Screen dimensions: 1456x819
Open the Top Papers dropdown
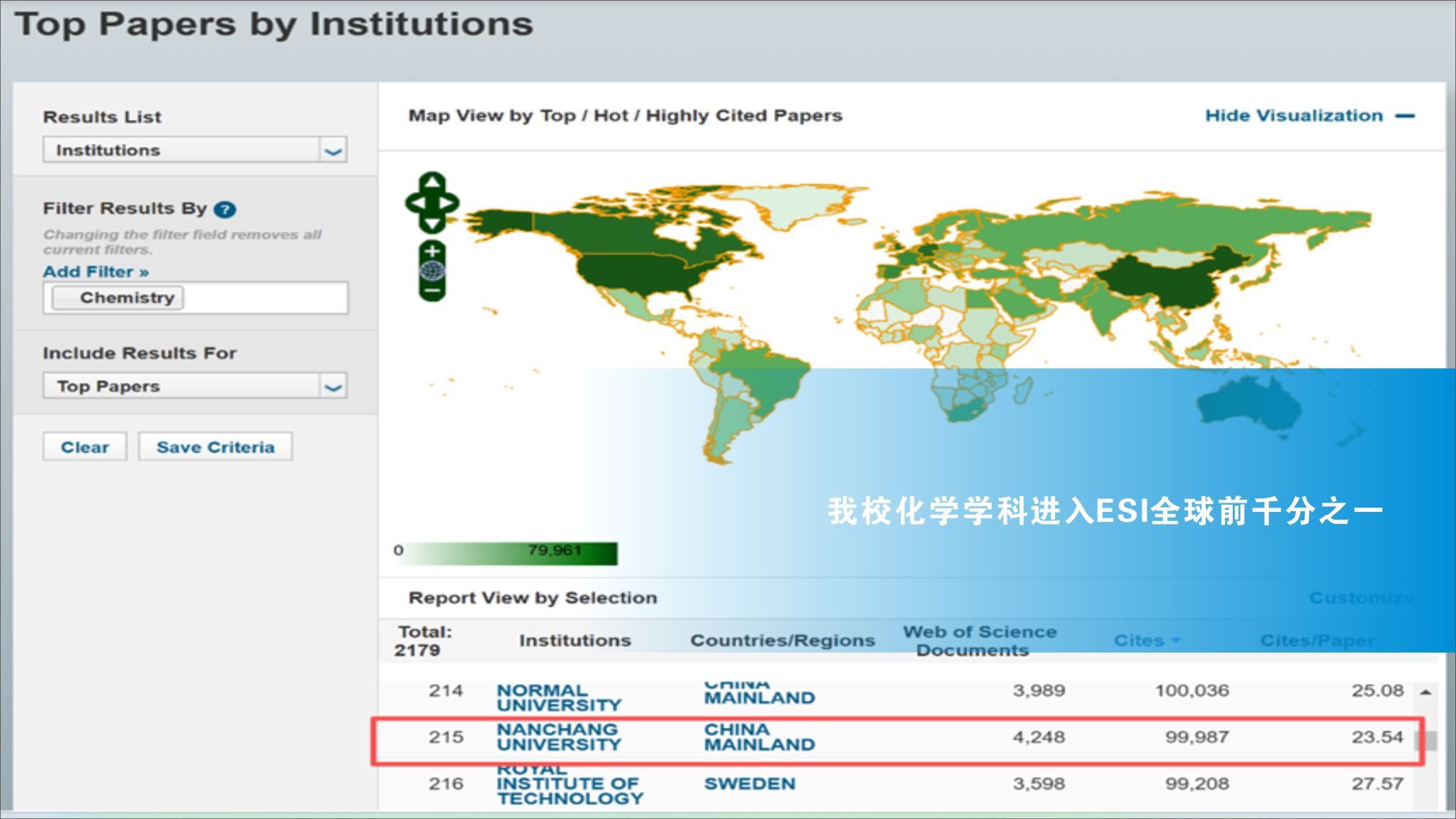pos(333,387)
